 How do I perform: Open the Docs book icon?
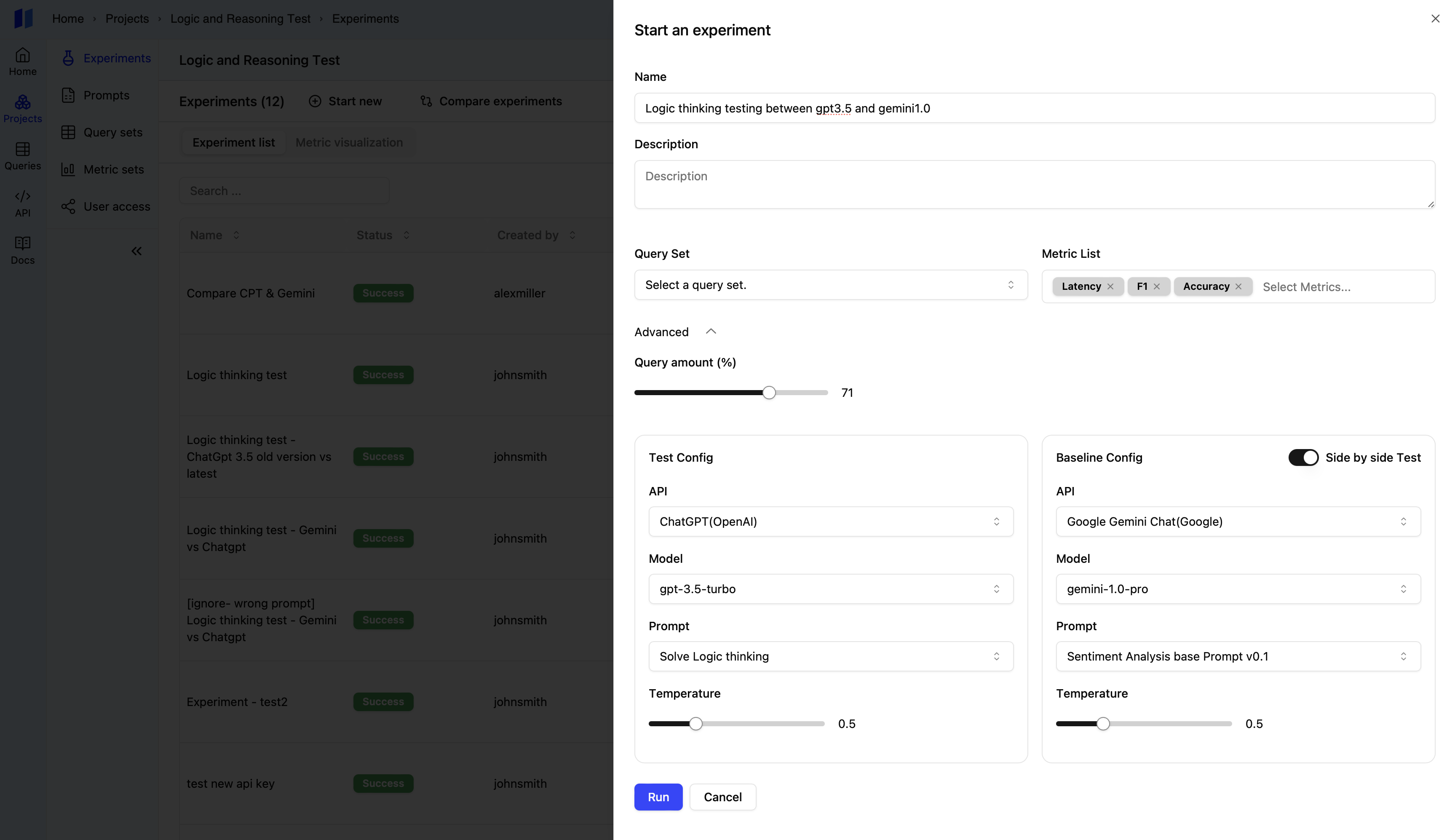22,250
